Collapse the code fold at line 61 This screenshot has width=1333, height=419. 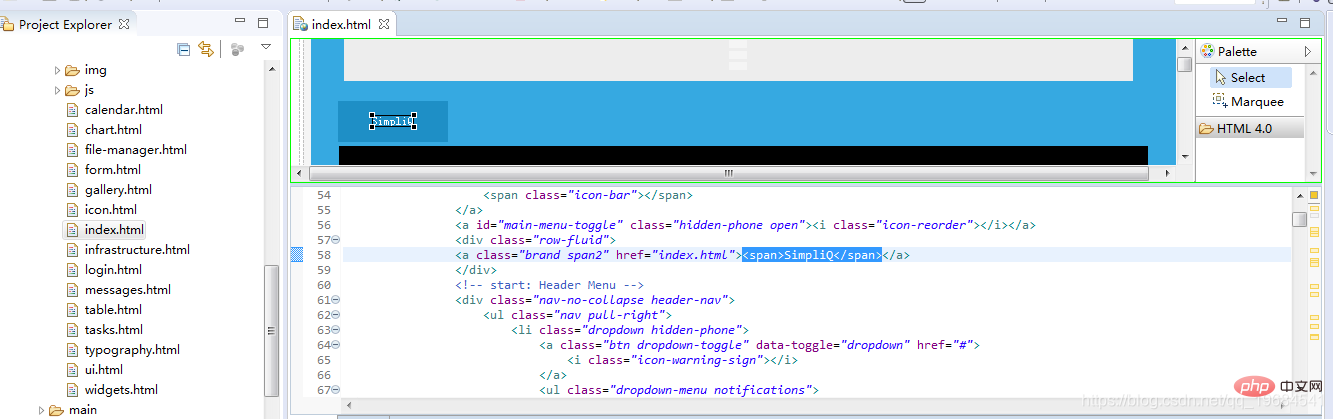click(336, 300)
